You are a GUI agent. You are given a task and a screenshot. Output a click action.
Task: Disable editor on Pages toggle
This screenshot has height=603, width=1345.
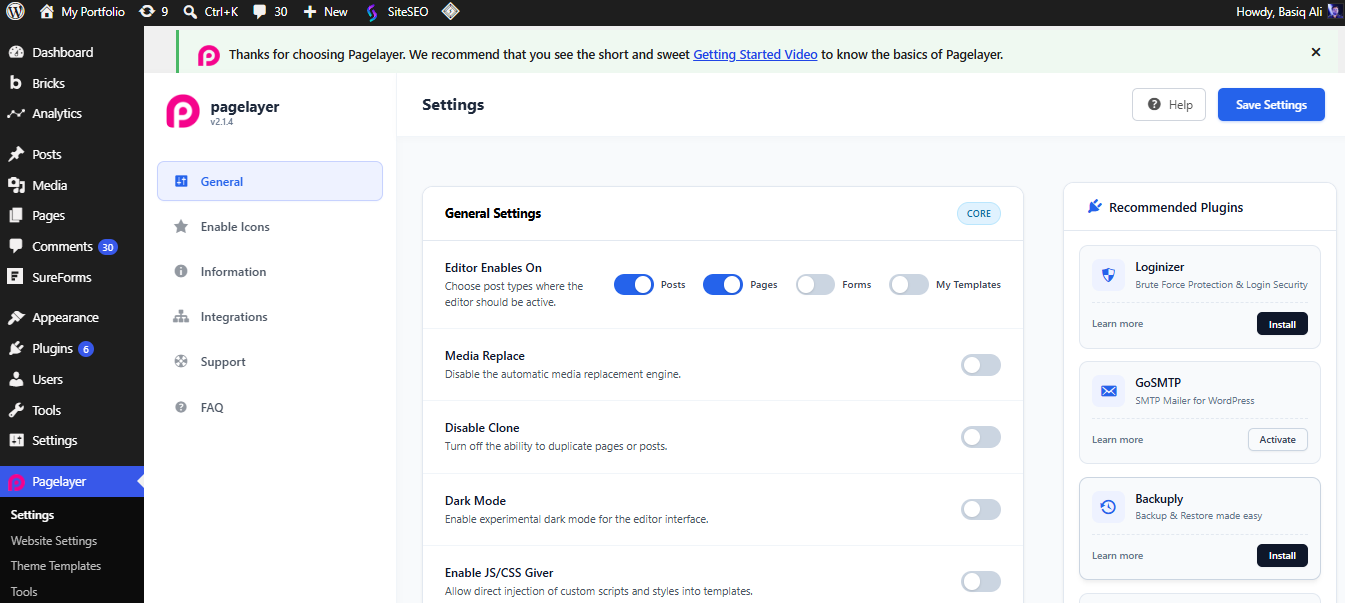pyautogui.click(x=723, y=284)
